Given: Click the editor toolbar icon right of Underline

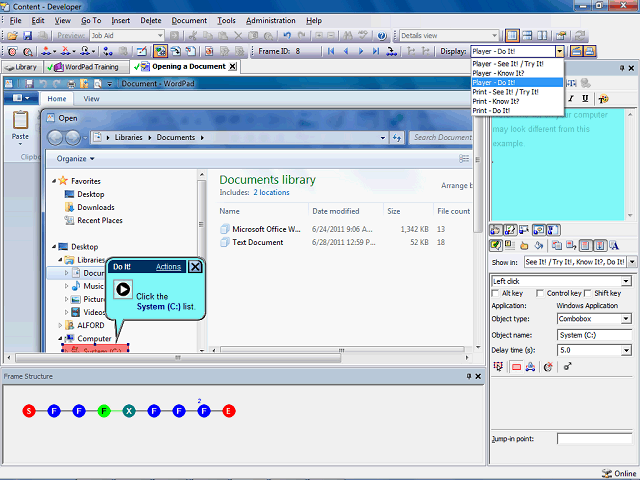Looking at the screenshot, I should point(603,99).
